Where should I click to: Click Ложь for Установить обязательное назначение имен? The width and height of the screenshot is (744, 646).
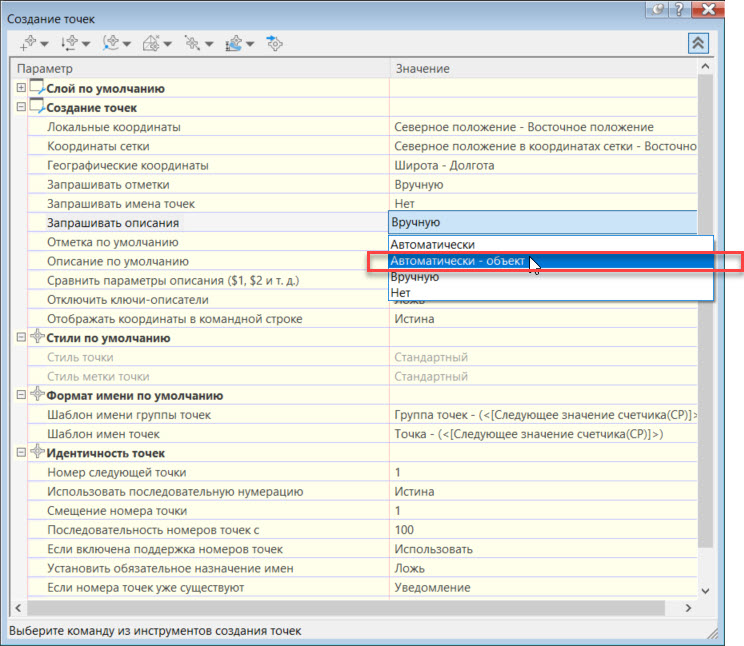pyautogui.click(x=409, y=568)
